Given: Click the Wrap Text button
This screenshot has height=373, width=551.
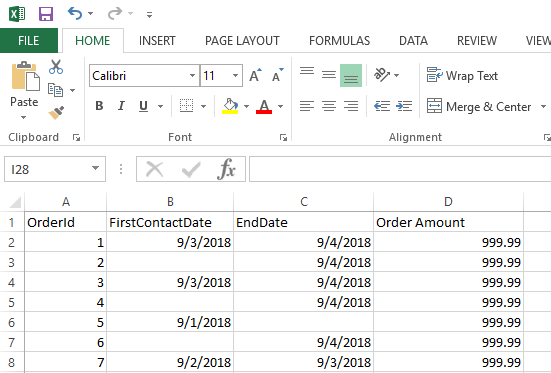Looking at the screenshot, I should (462, 75).
